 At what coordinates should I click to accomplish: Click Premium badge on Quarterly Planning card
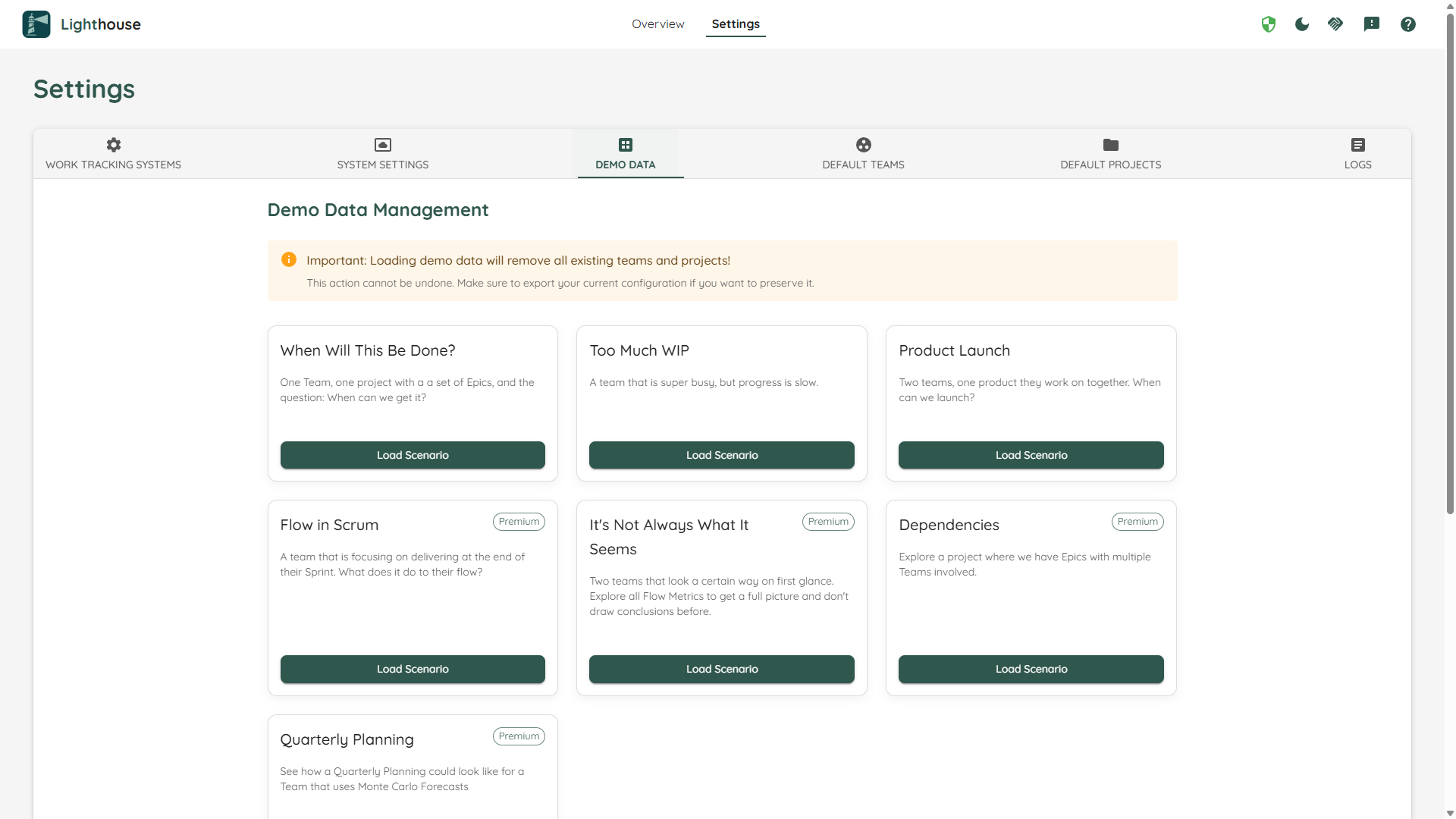click(x=519, y=736)
